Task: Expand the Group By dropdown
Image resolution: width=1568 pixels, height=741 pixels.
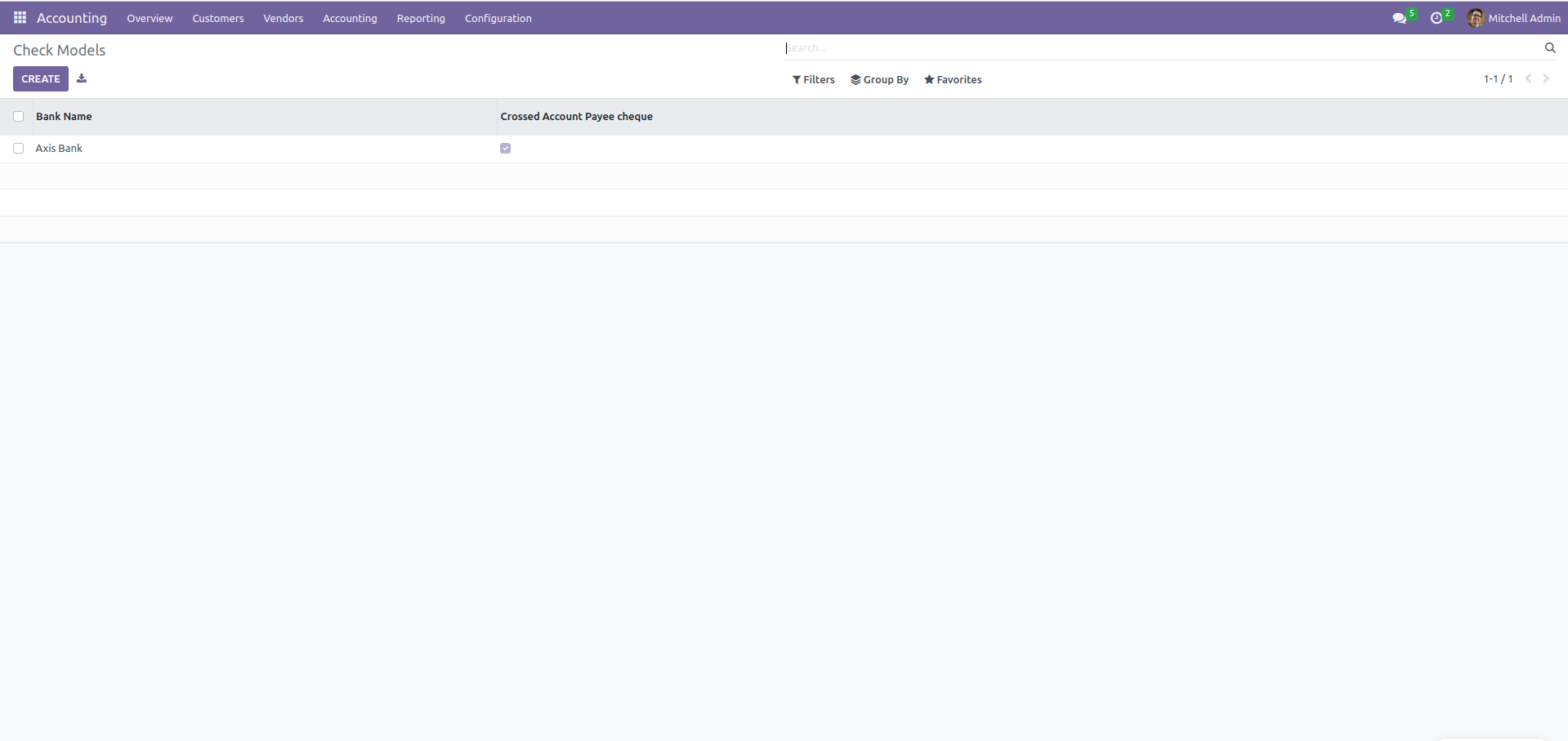Action: [879, 79]
